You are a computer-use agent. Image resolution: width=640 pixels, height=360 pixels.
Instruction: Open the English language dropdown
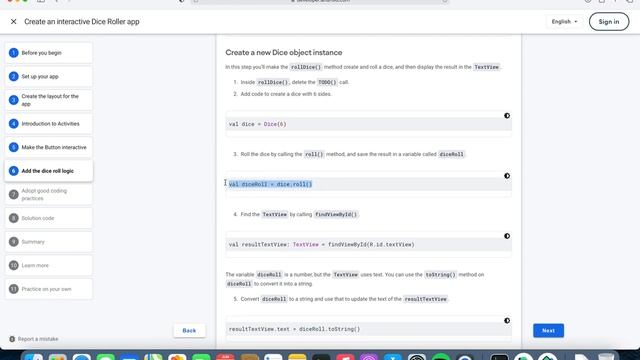pyautogui.click(x=564, y=22)
